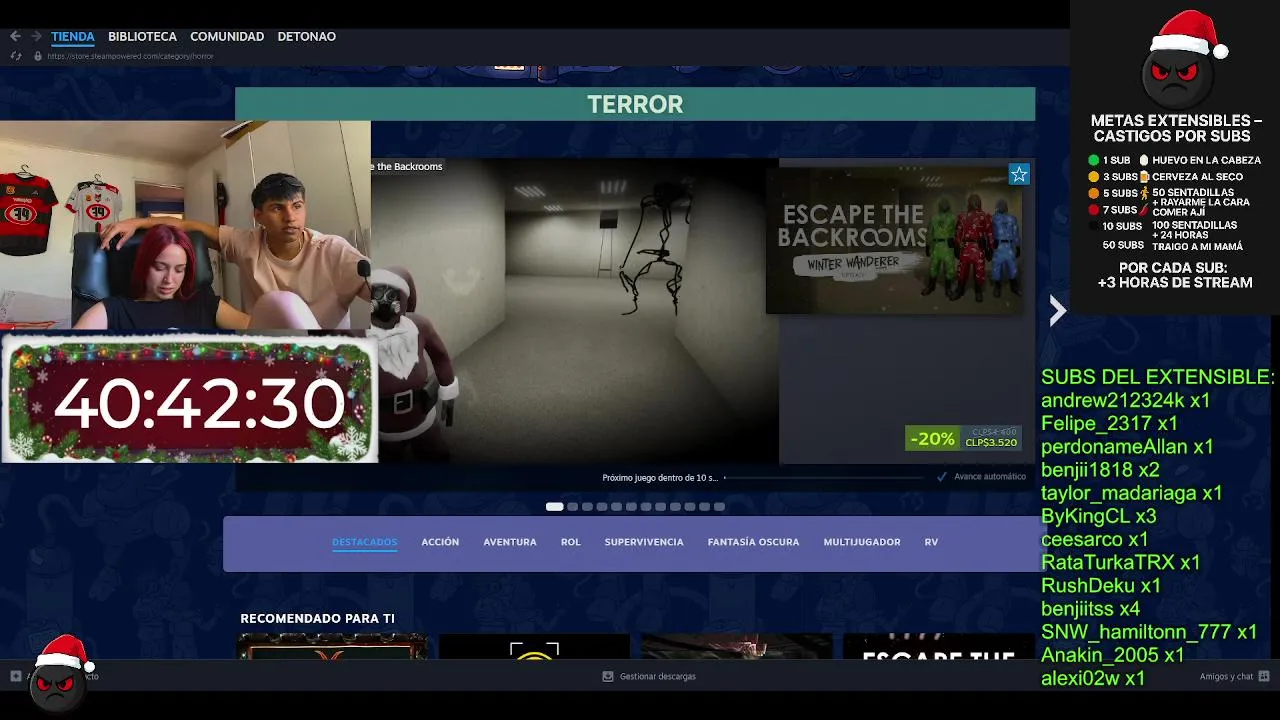
Task: Switch to the MULTIJUGADOR tab
Action: coord(862,542)
